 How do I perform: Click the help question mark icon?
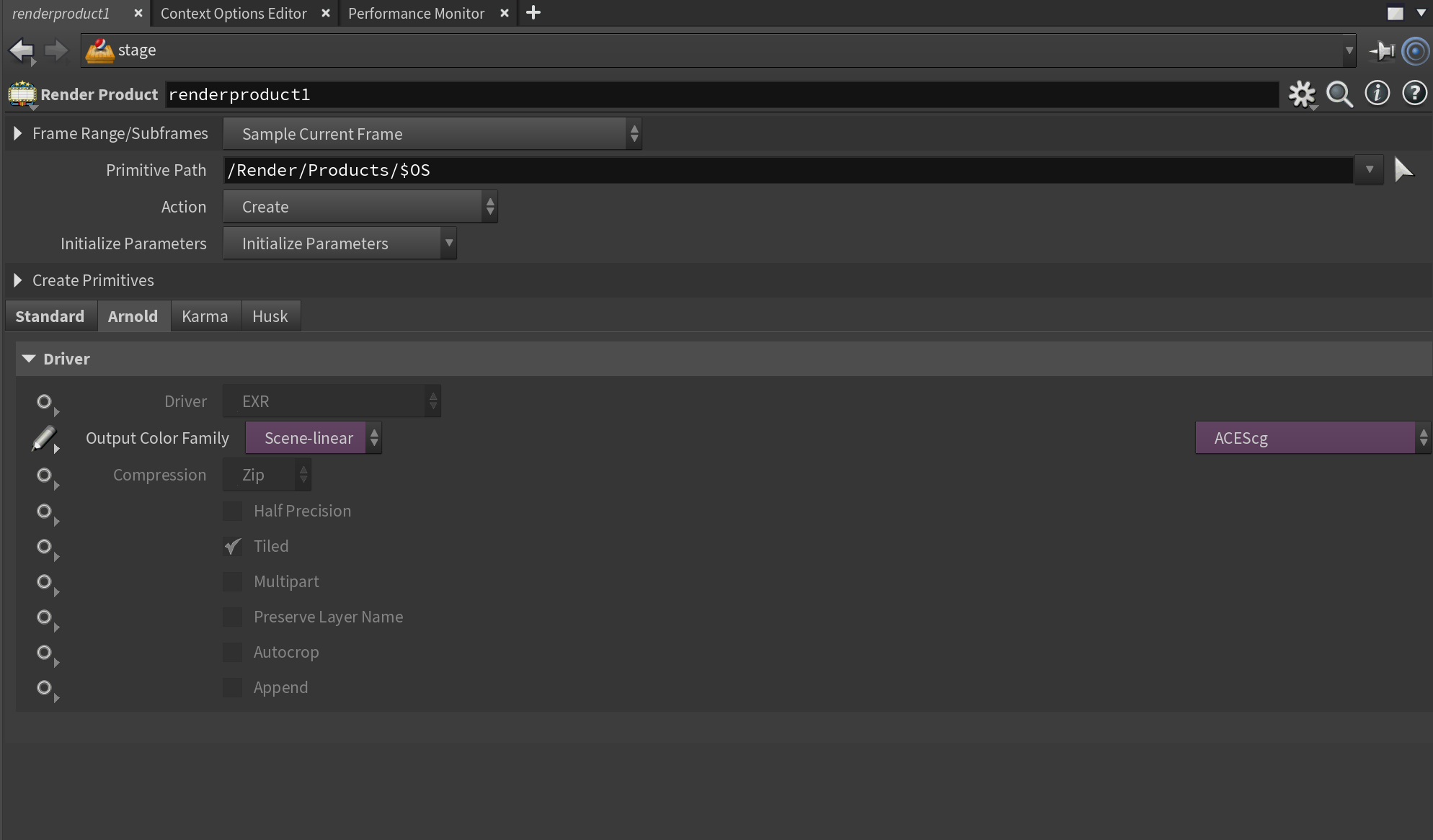(x=1414, y=93)
